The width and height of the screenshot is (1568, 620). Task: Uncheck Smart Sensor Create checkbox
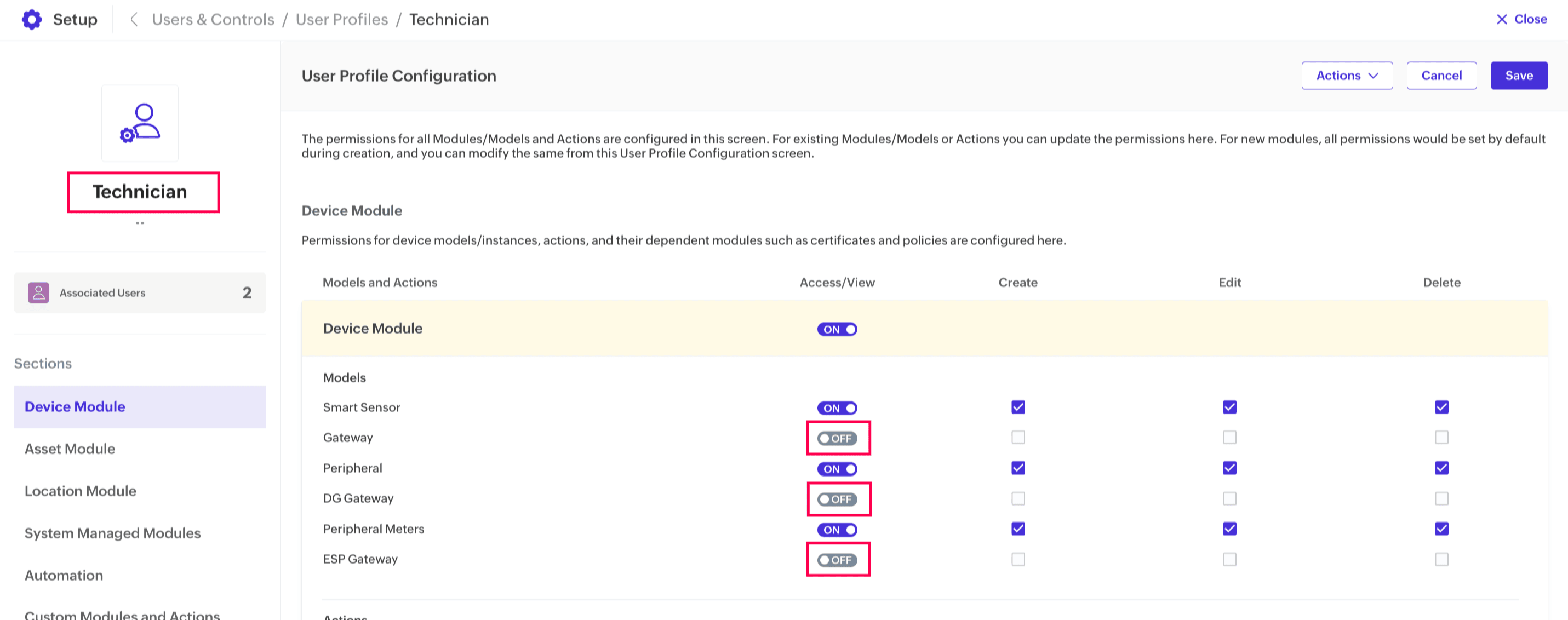(x=1018, y=407)
